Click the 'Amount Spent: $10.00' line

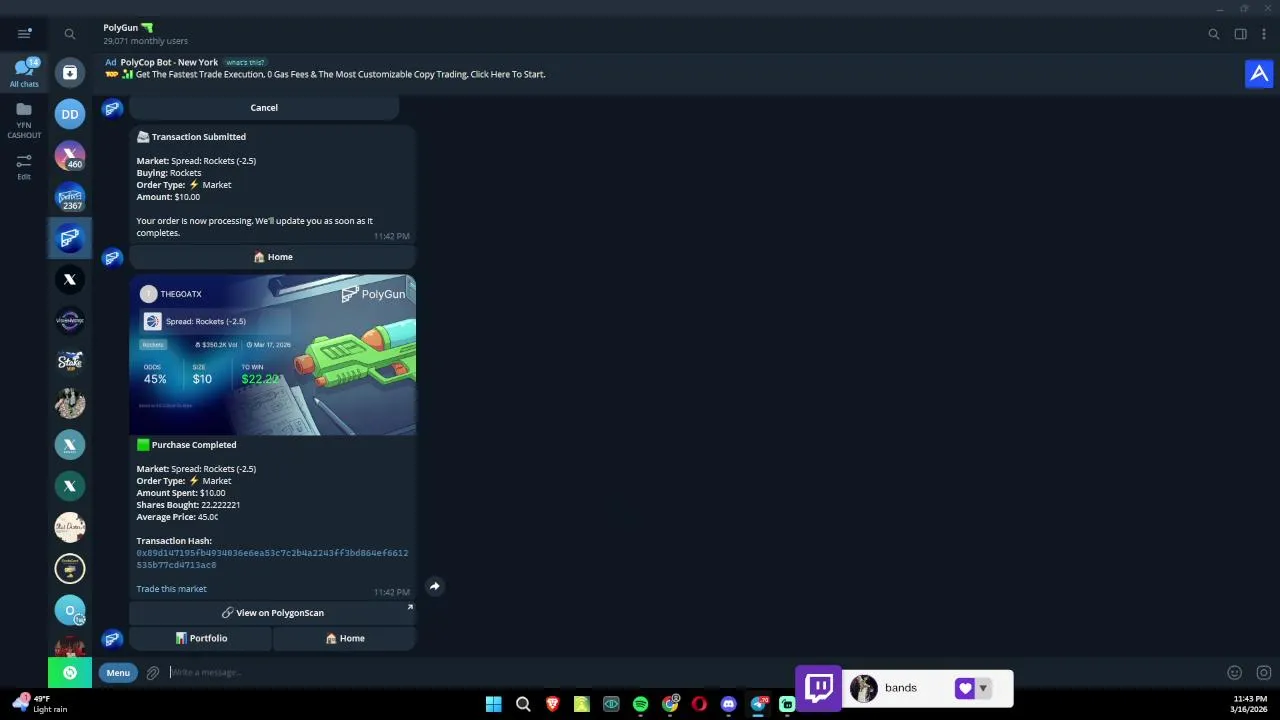[x=181, y=493]
